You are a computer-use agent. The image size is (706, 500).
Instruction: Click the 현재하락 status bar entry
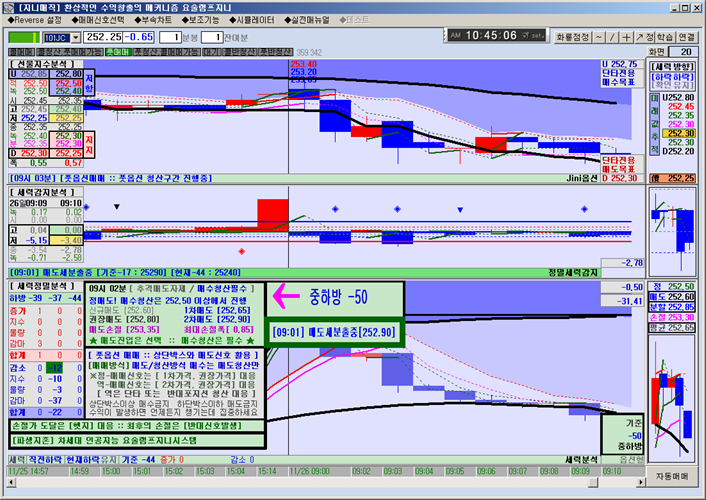(82, 460)
